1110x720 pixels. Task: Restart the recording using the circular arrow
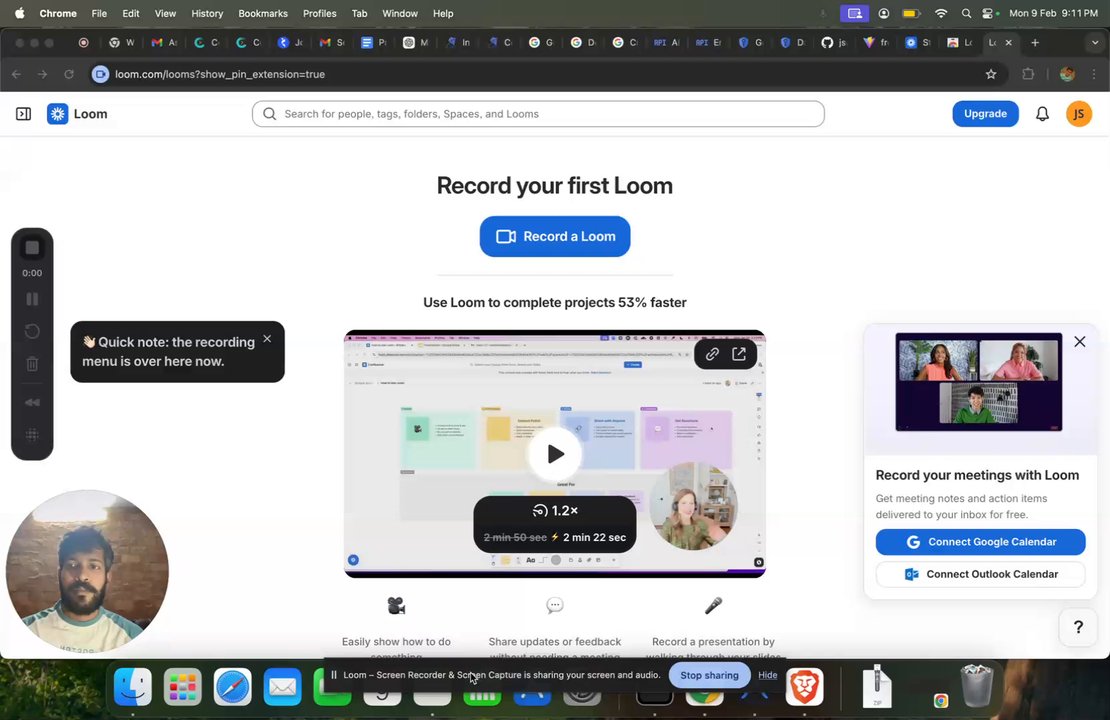(32, 331)
